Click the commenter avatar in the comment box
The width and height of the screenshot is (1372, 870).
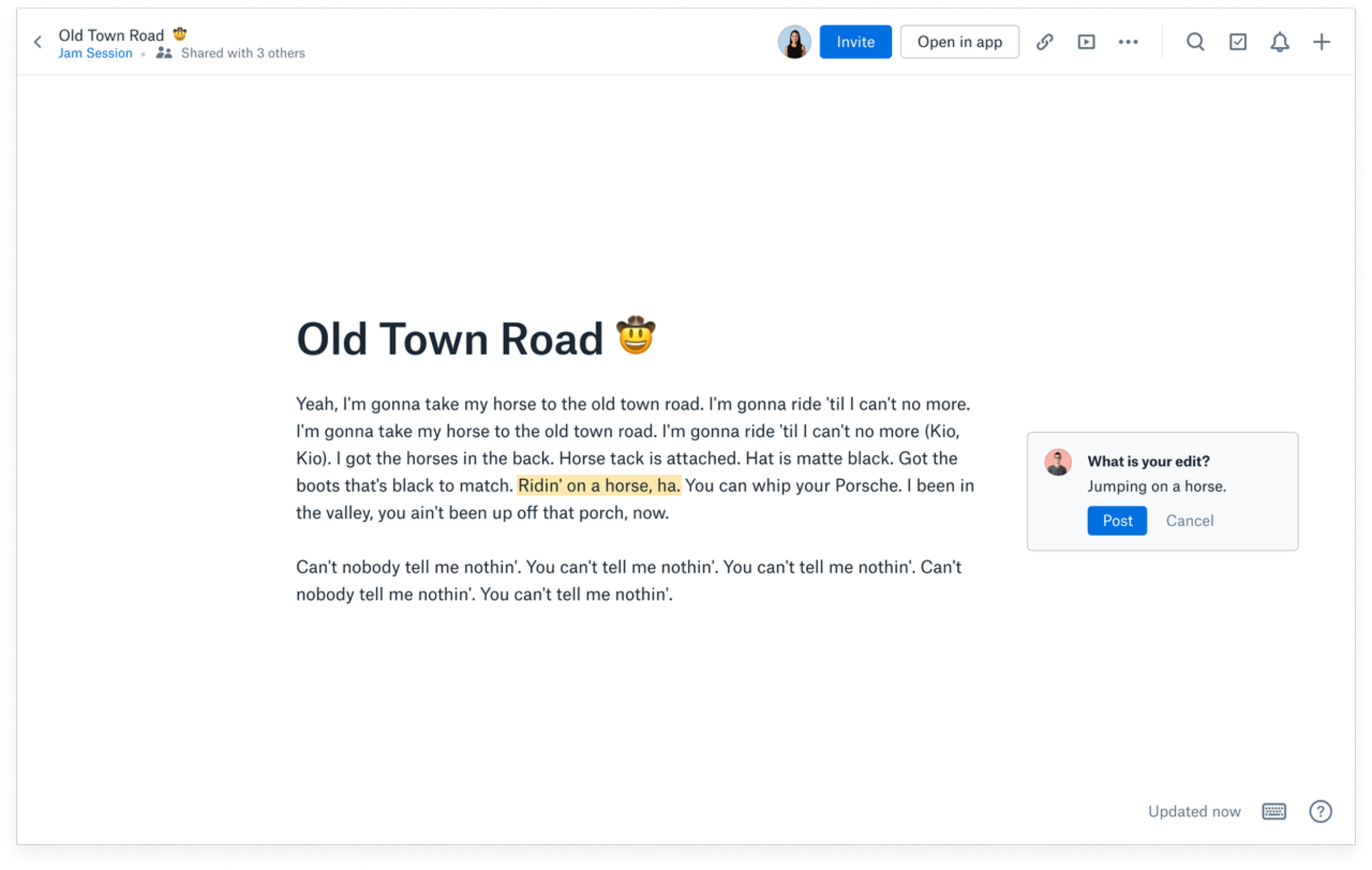click(x=1058, y=462)
